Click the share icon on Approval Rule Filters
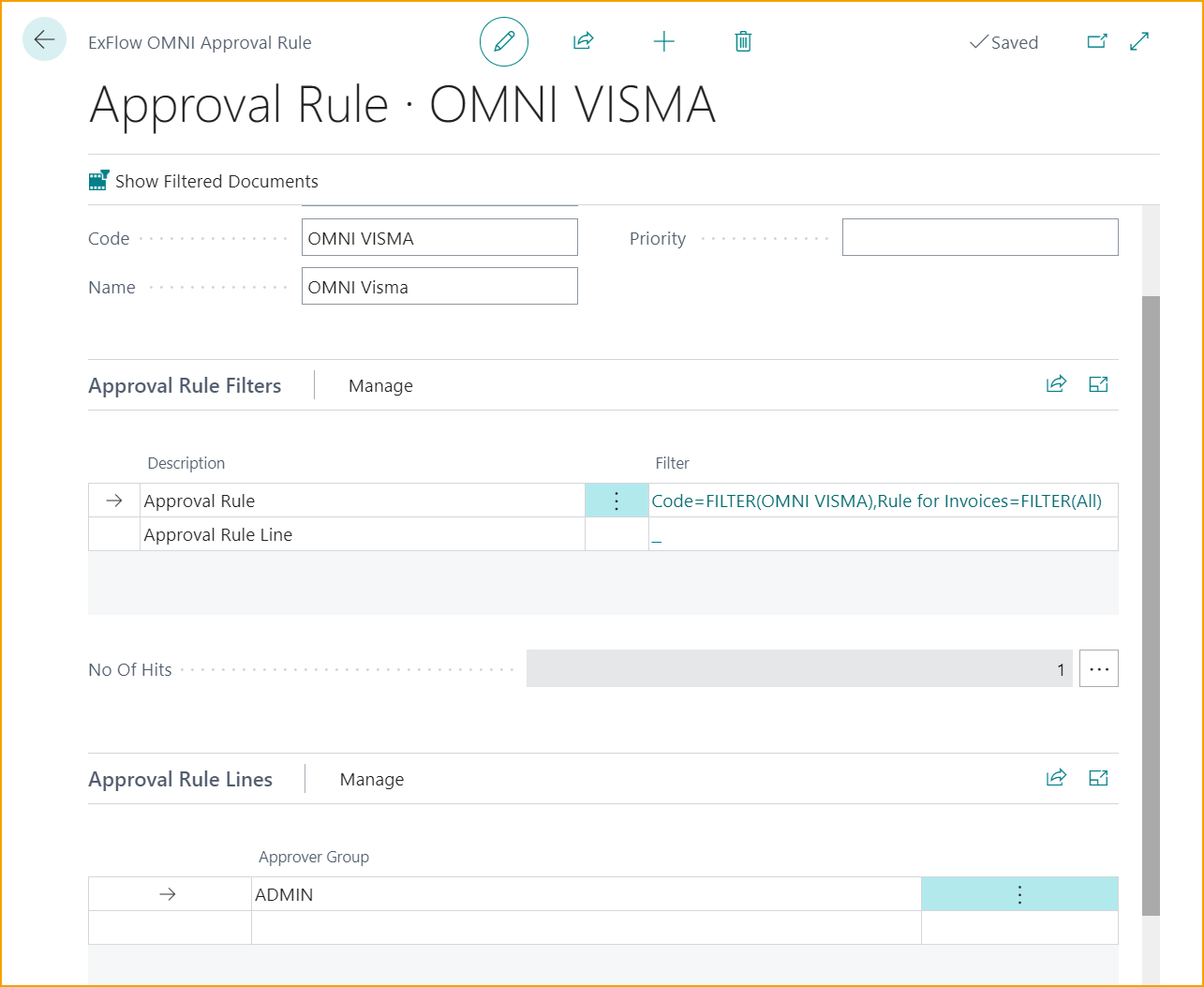Viewport: 1204px width, 987px height. [1056, 384]
